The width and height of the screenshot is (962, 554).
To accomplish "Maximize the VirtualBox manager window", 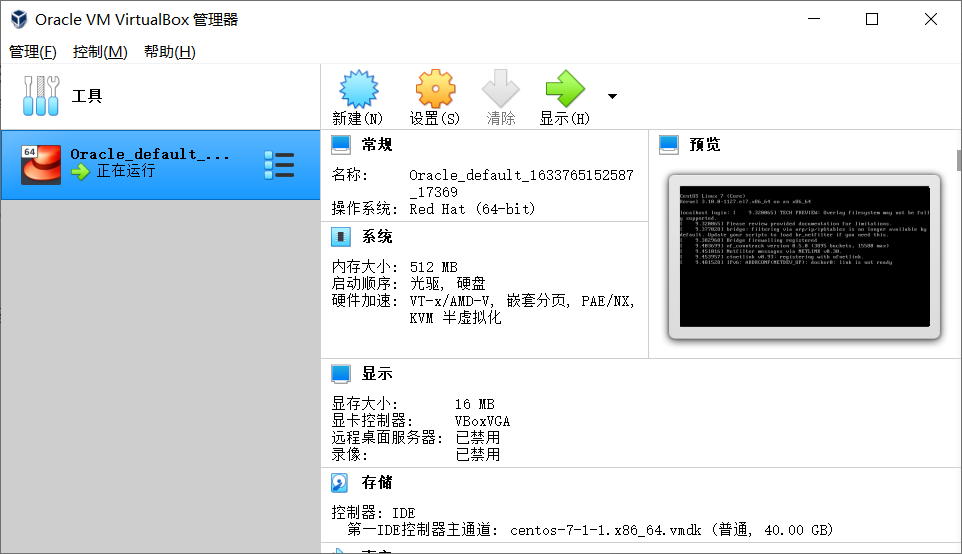I will [872, 19].
